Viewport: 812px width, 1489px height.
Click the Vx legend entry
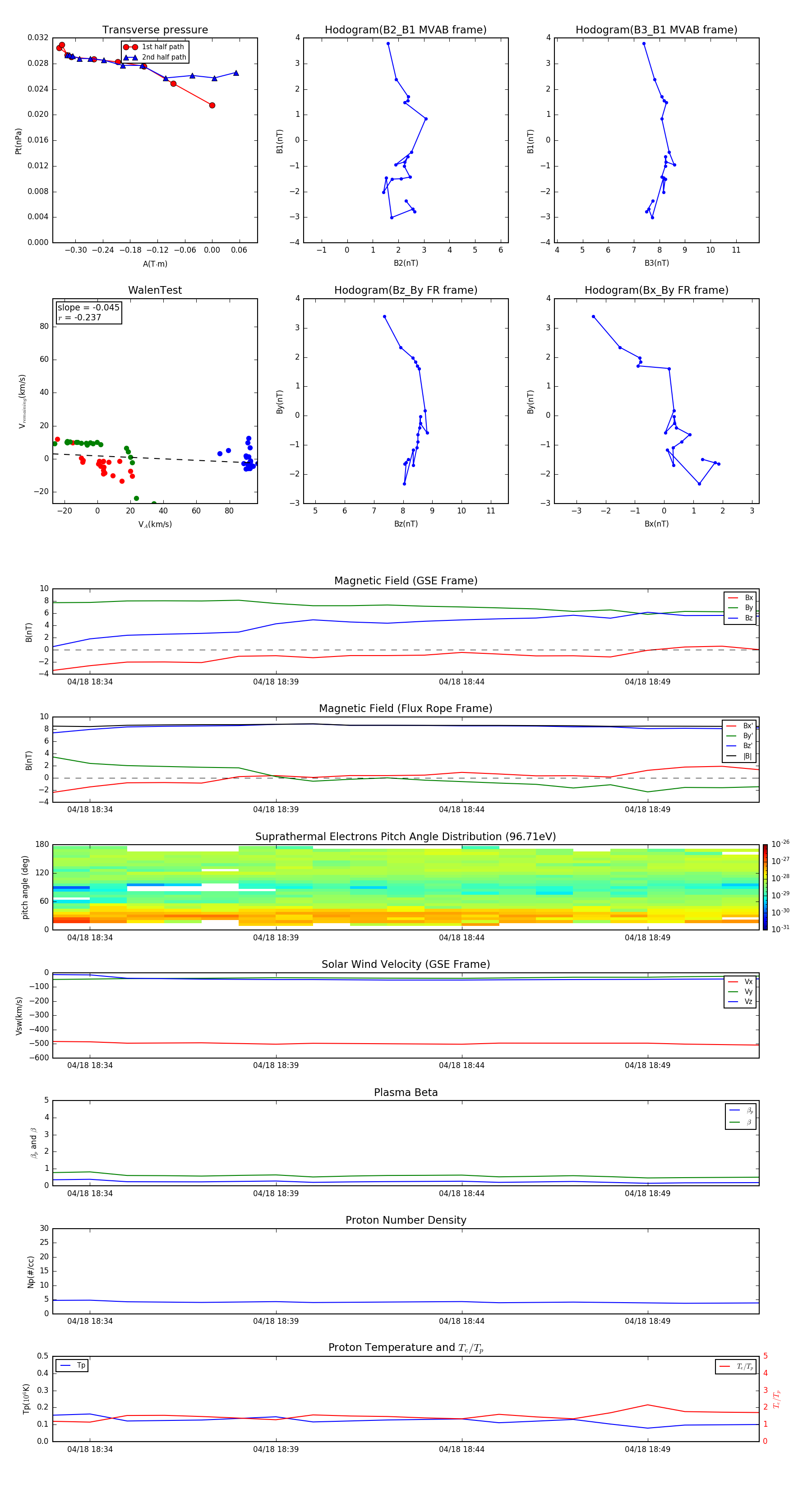pyautogui.click(x=740, y=981)
